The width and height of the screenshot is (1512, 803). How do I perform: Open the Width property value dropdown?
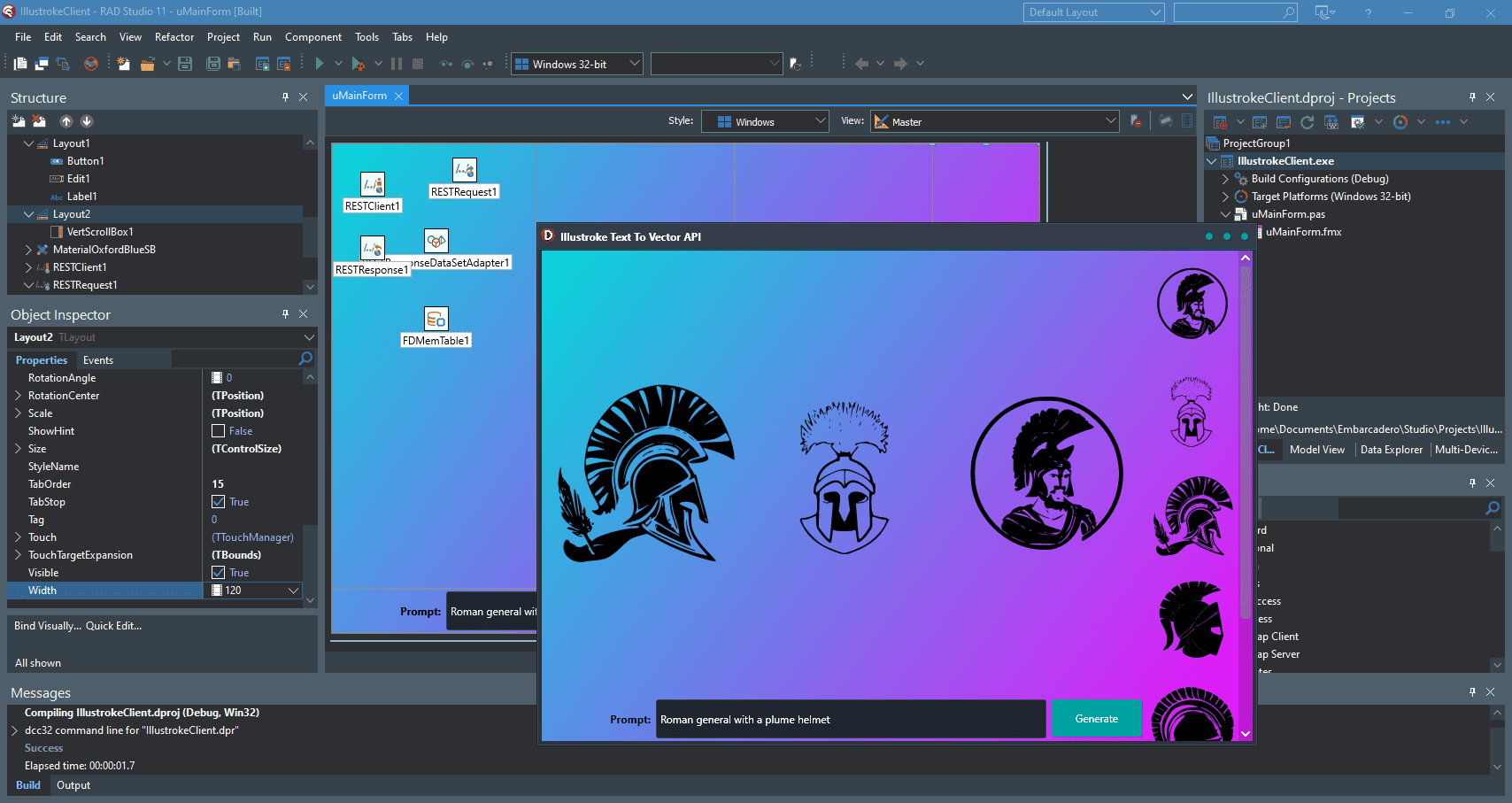pyautogui.click(x=293, y=591)
